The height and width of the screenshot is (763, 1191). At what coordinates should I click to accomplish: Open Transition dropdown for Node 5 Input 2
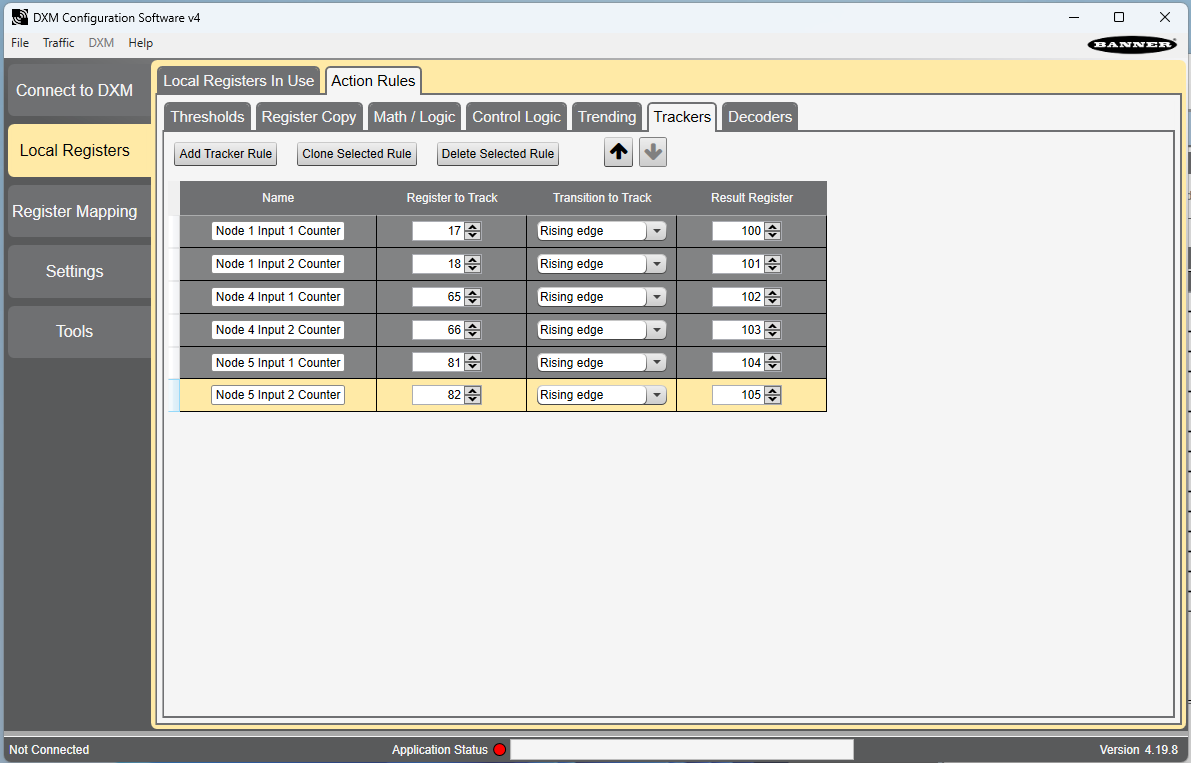656,395
